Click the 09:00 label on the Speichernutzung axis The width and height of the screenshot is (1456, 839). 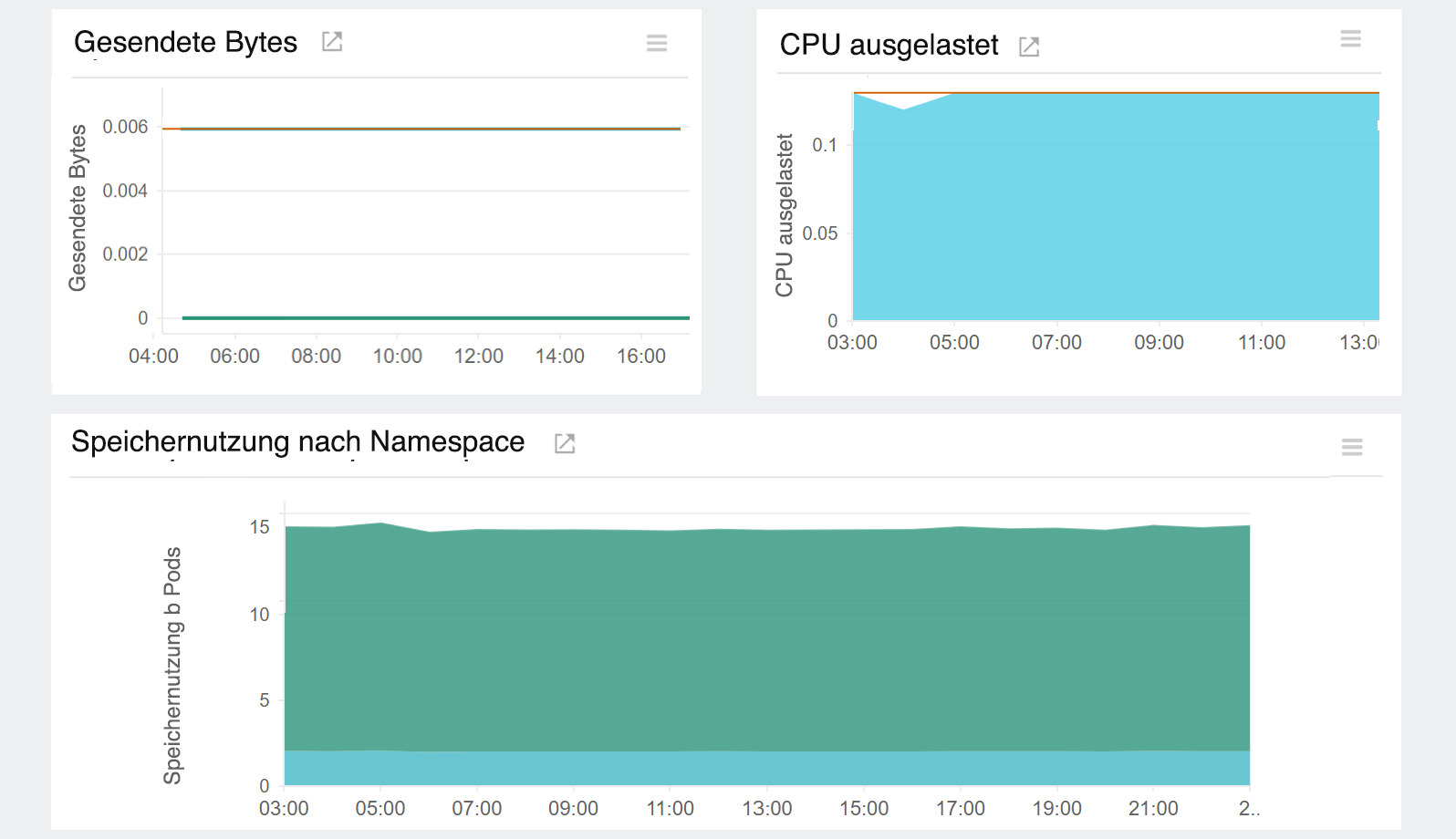click(573, 808)
